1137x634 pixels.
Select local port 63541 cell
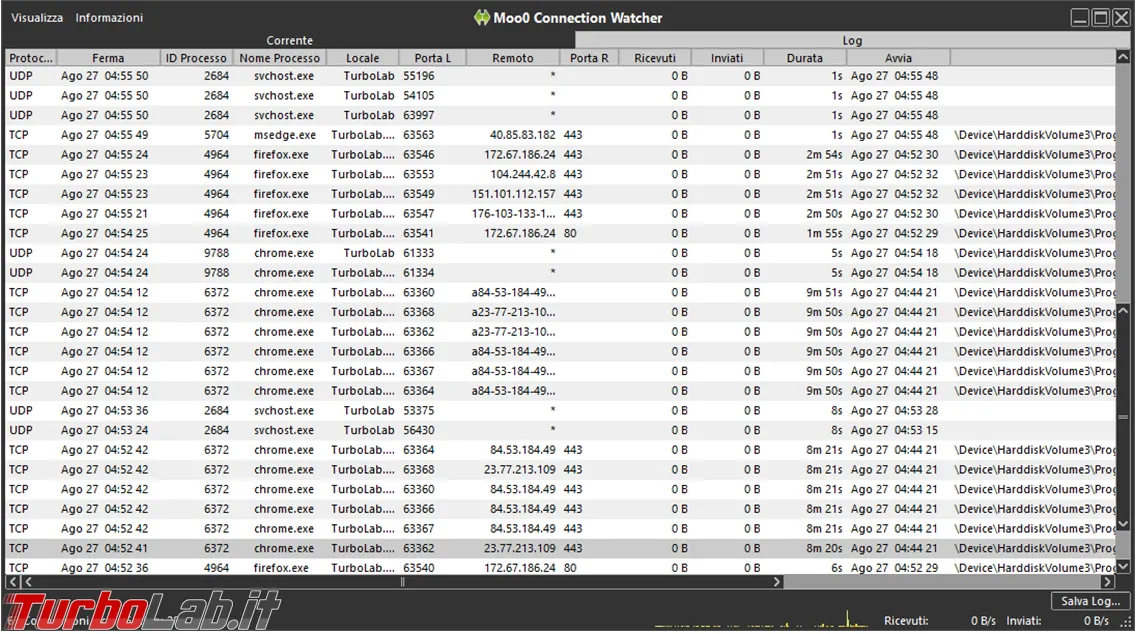418,233
